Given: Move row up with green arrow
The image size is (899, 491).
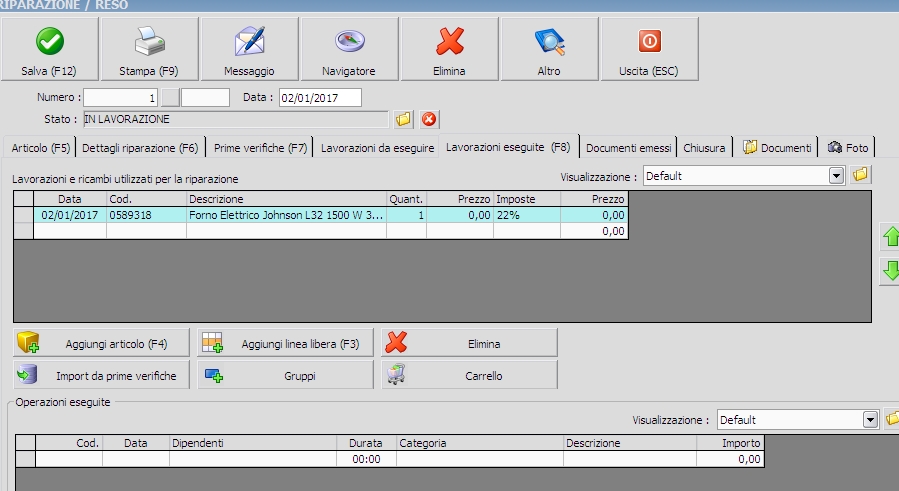Looking at the screenshot, I should pyautogui.click(x=890, y=237).
